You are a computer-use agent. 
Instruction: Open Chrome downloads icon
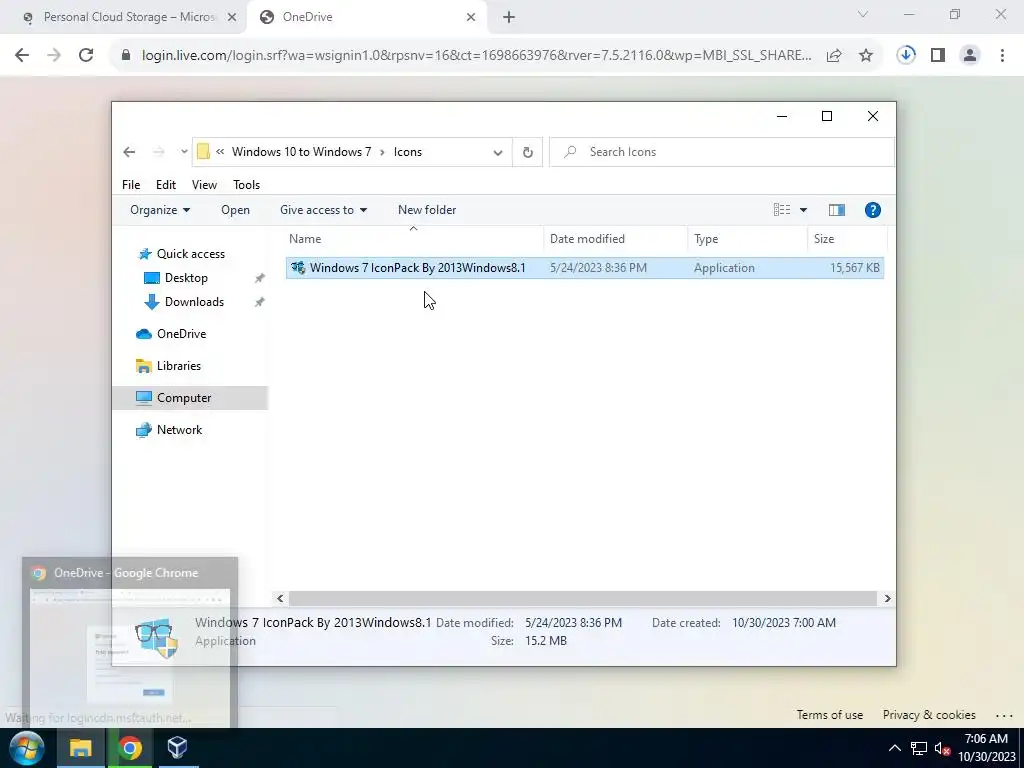(906, 56)
